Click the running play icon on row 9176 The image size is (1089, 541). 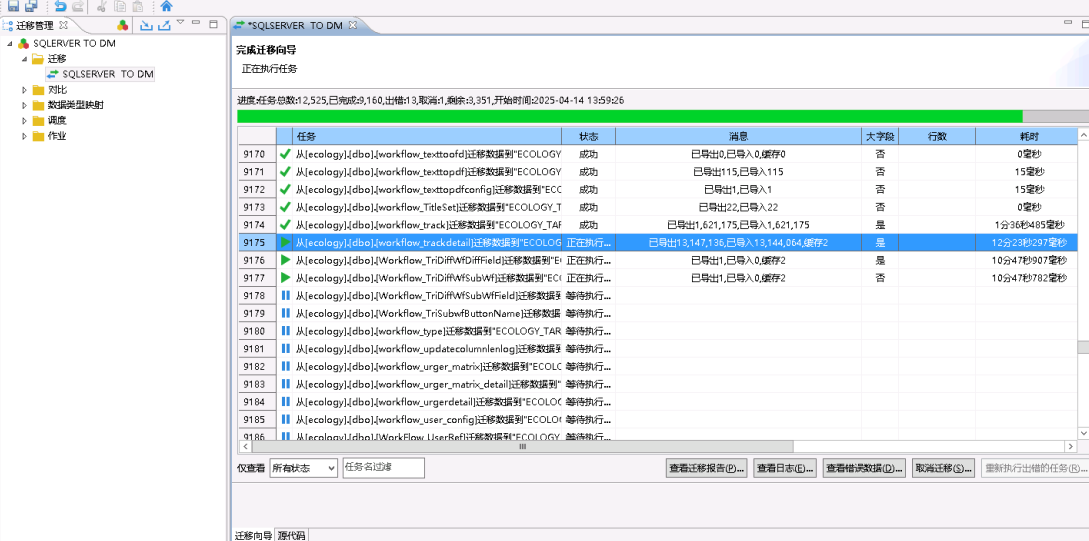(x=285, y=260)
